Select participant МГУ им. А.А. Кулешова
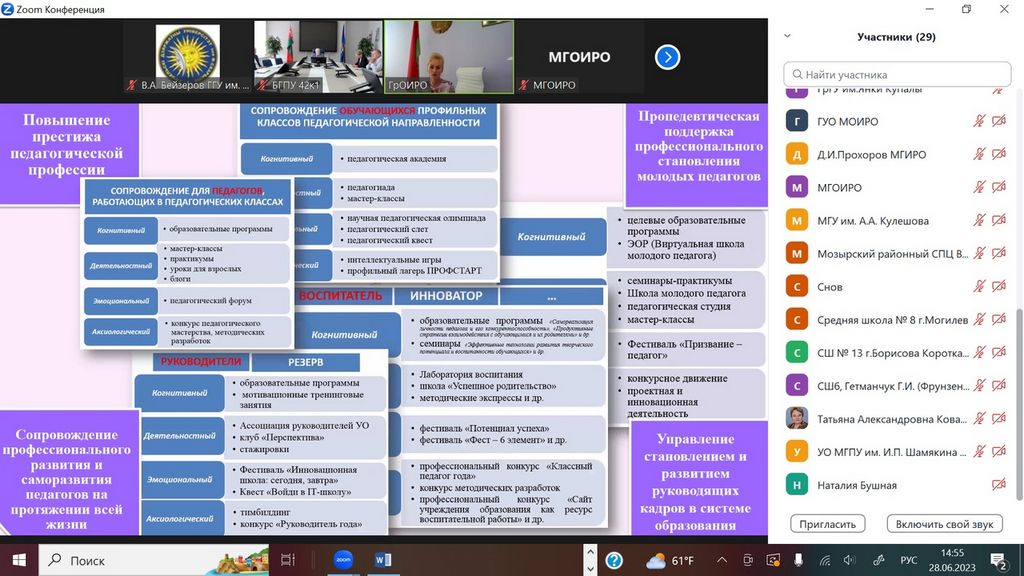 point(873,221)
